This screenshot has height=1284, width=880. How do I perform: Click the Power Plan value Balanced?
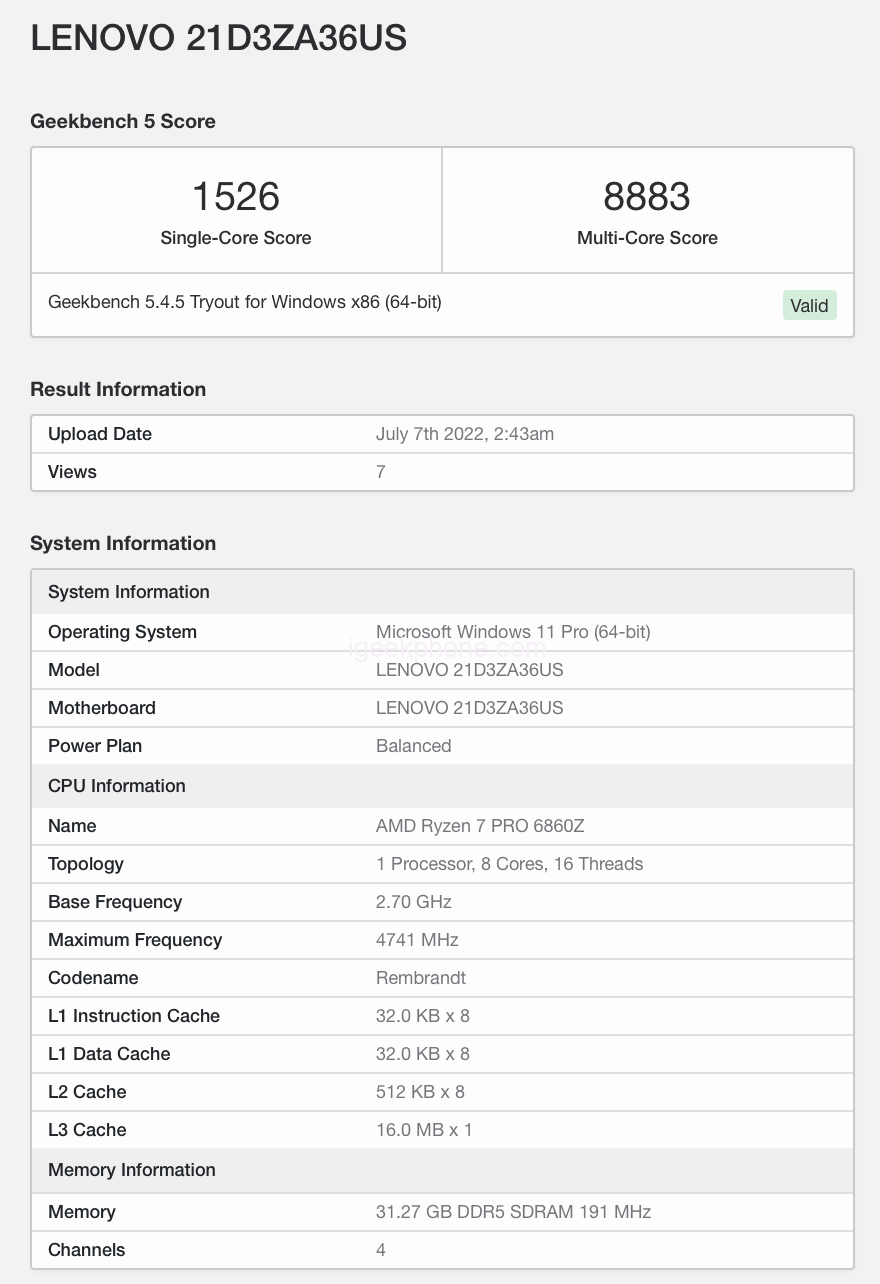(x=413, y=746)
